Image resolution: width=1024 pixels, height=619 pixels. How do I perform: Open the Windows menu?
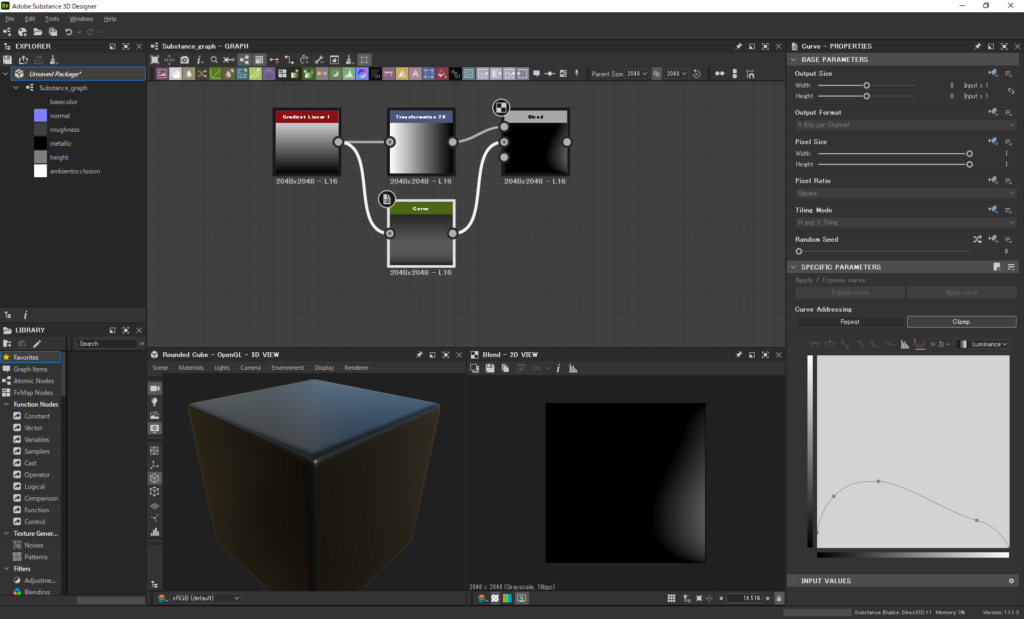pos(81,19)
